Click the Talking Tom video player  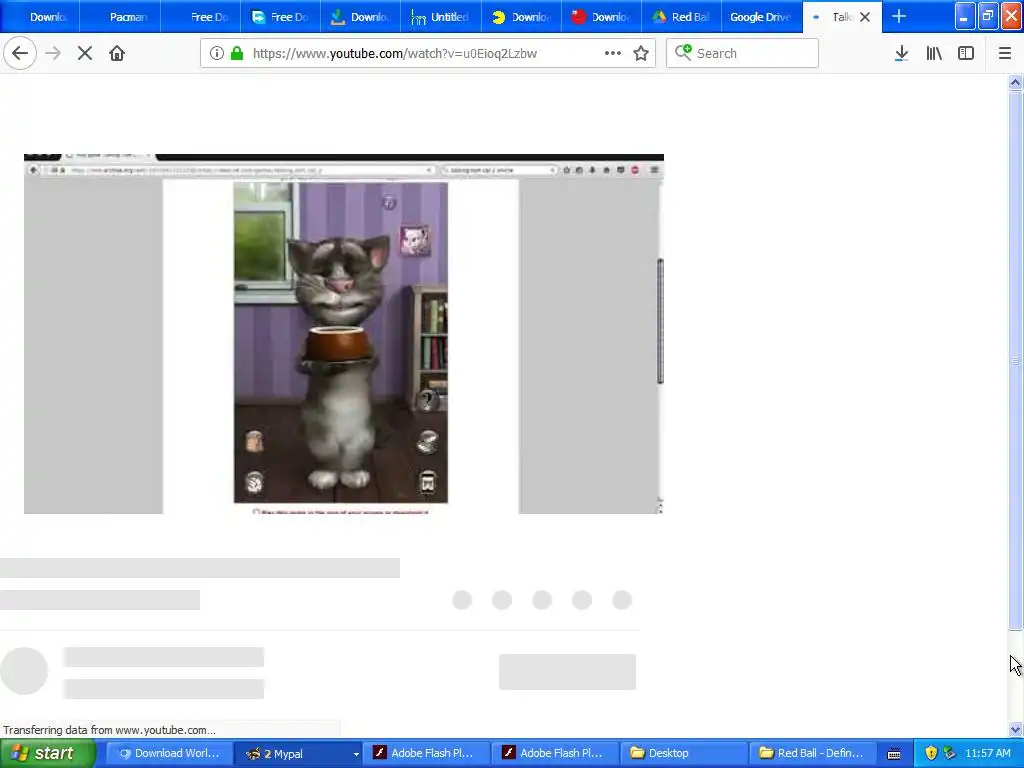pos(344,334)
